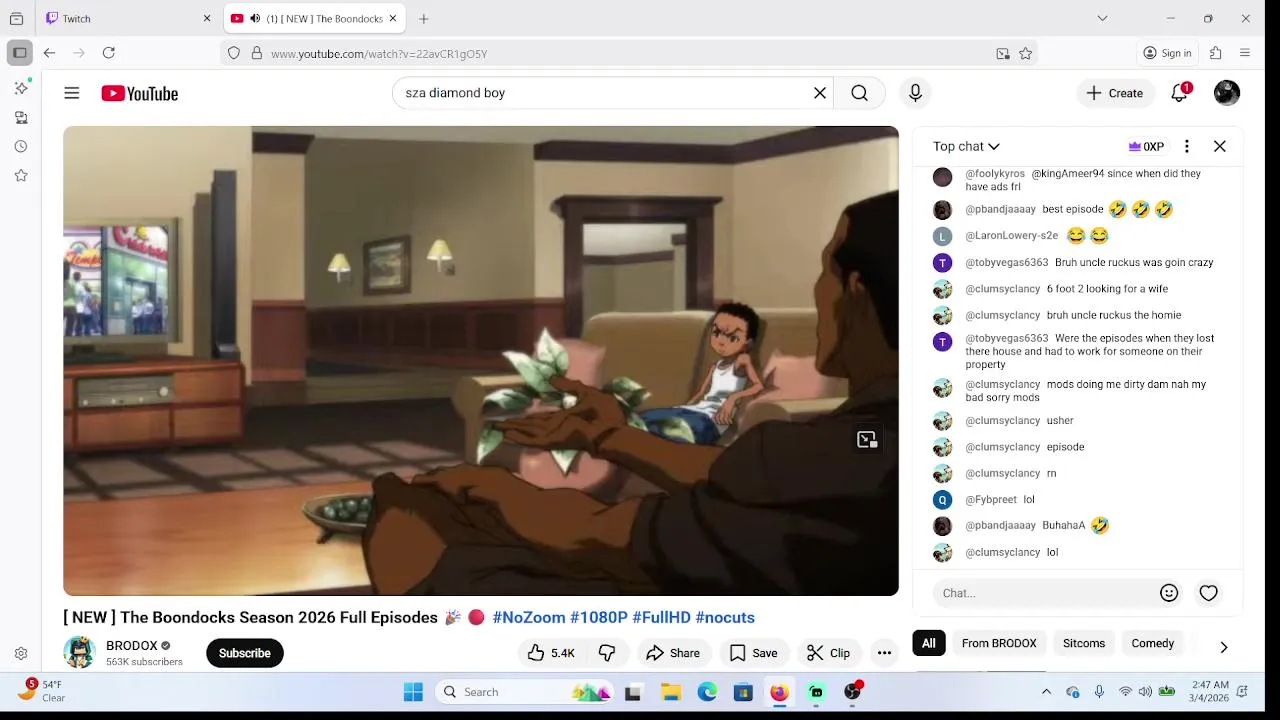1280x720 pixels.
Task: Select the All filter chip
Action: [x=929, y=643]
